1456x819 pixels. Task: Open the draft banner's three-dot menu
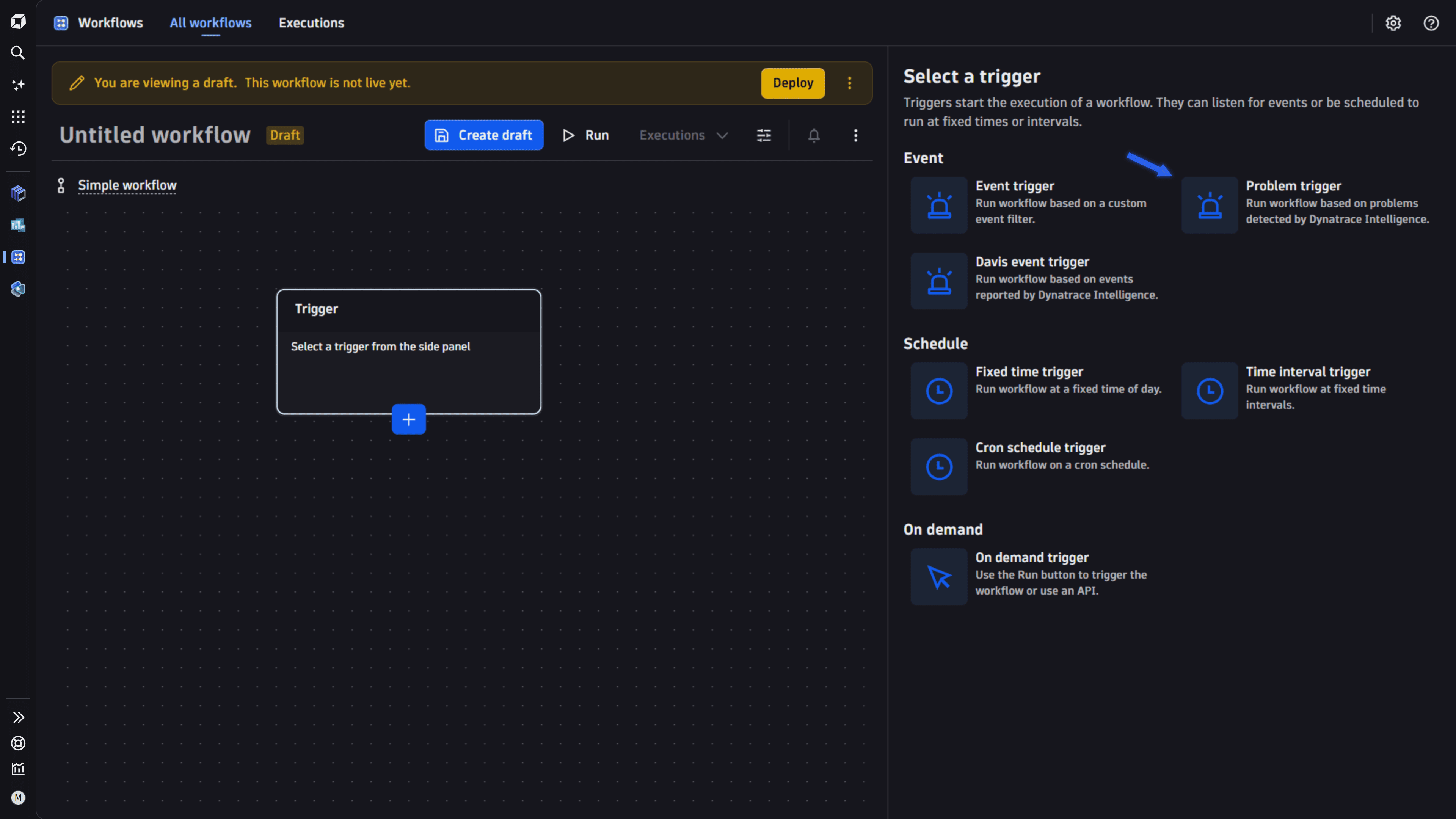click(849, 83)
